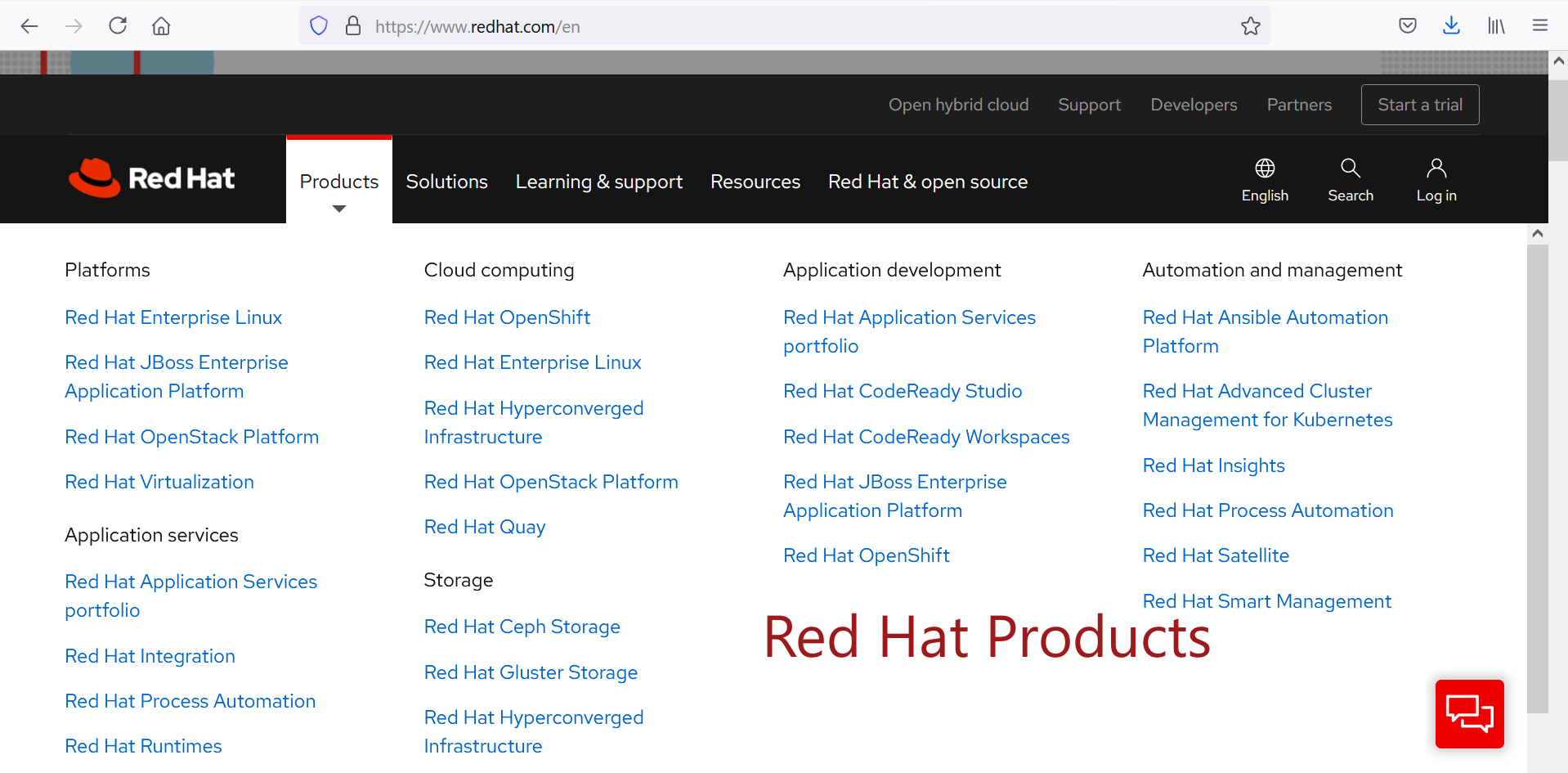The width and height of the screenshot is (1568, 773).
Task: Click the browser home icon
Action: point(161,26)
